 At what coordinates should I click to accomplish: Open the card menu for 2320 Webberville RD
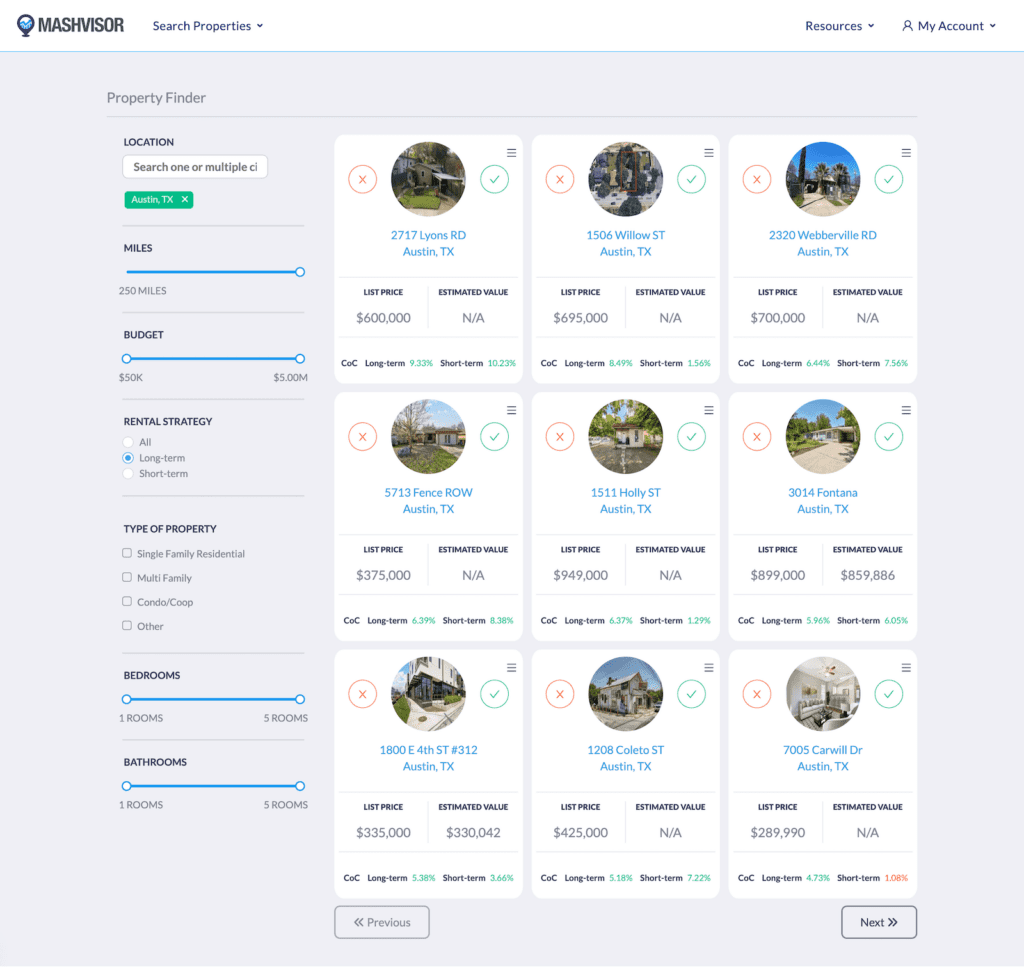(905, 152)
